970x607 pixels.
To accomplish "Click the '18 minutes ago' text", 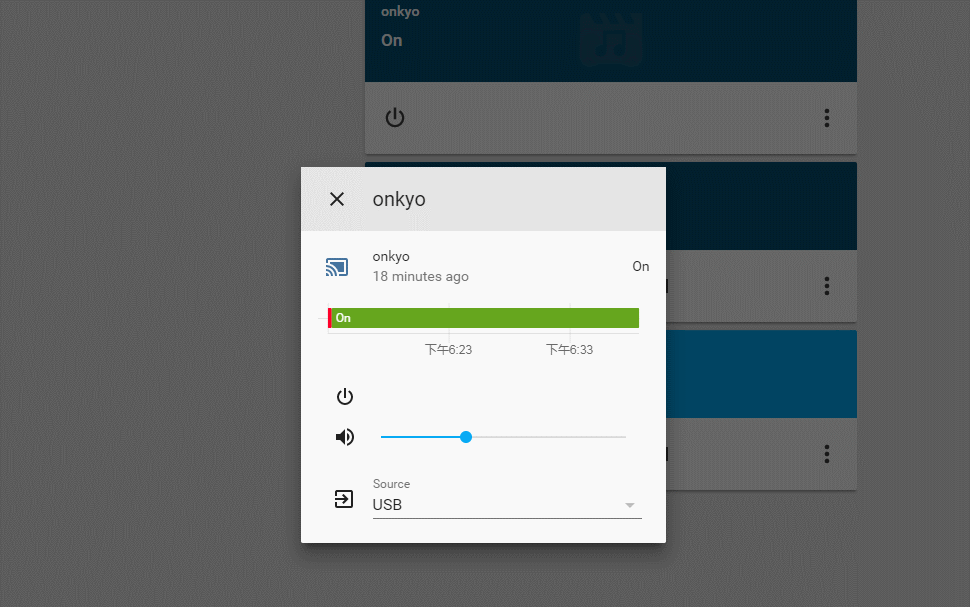I will [x=421, y=277].
